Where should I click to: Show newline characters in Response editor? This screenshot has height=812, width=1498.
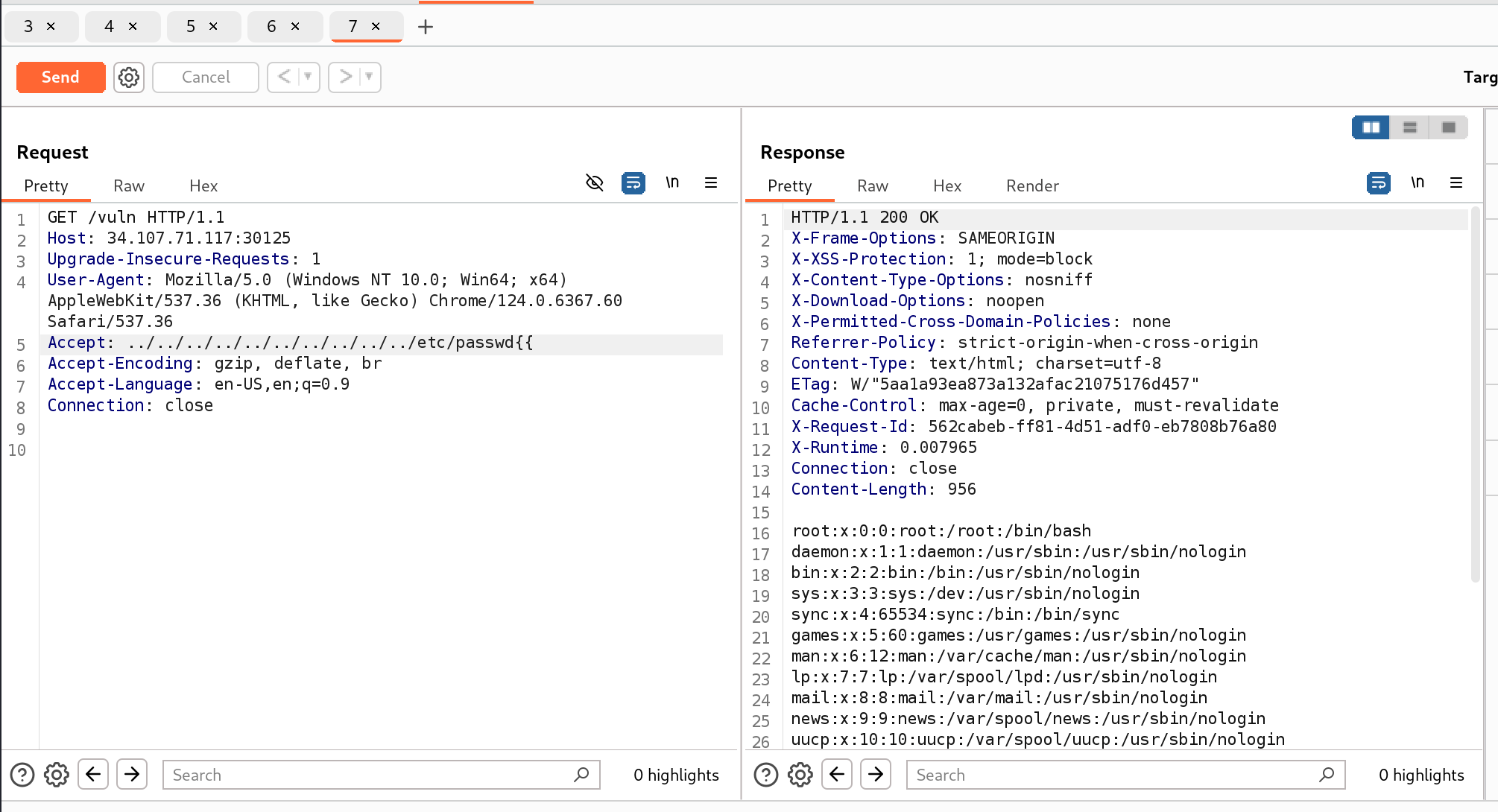point(1417,183)
